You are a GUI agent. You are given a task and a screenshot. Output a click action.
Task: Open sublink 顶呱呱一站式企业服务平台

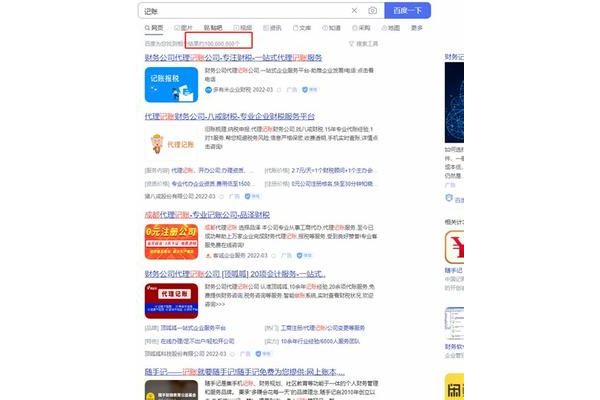coord(193,328)
